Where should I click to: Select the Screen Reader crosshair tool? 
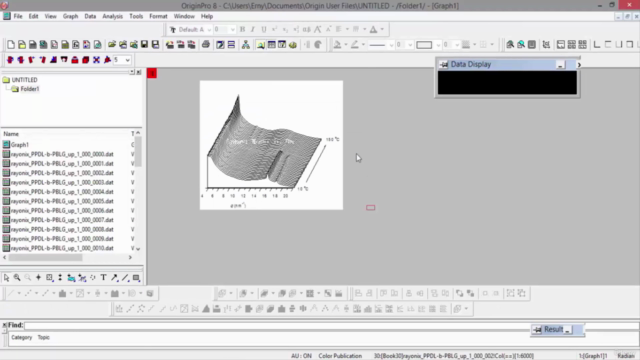point(39,278)
